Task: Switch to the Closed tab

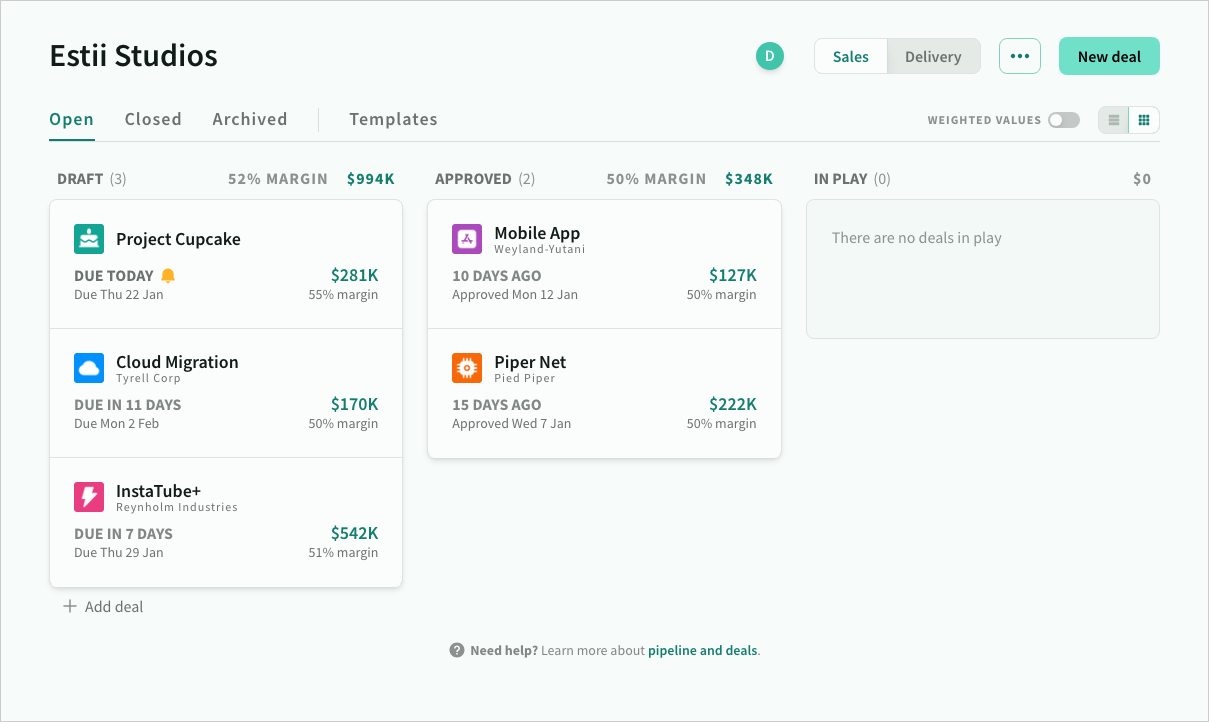Action: [x=153, y=119]
